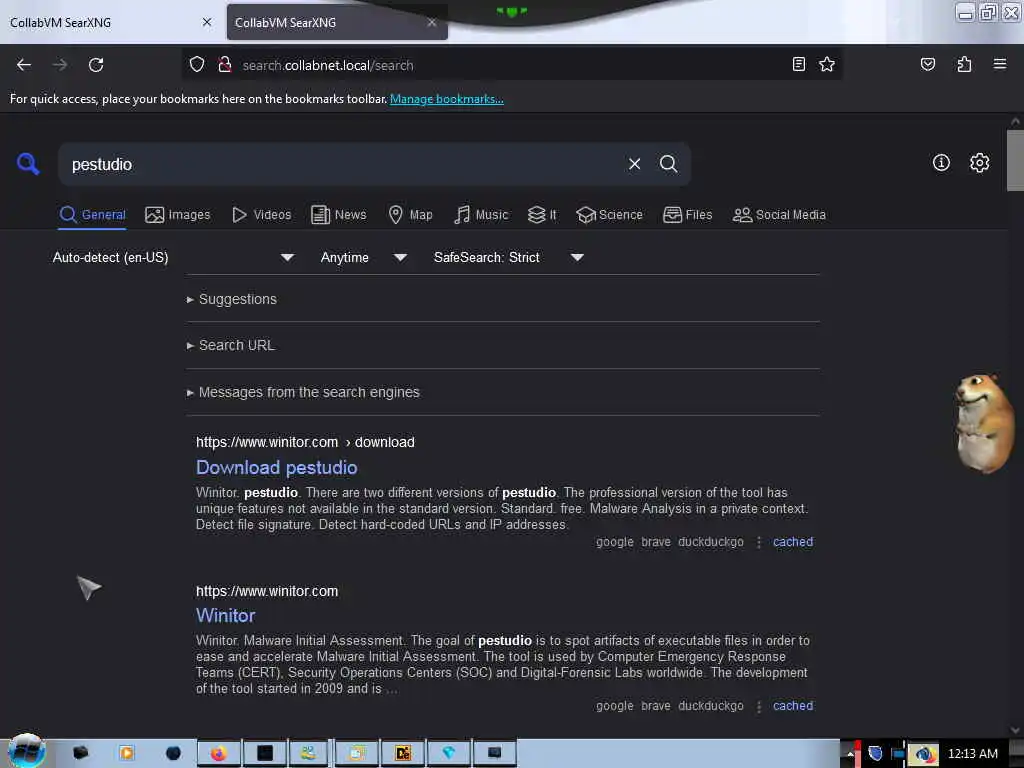Viewport: 1024px width, 768px height.
Task: Close the active CollabVM SearXNG tab
Action: click(432, 22)
